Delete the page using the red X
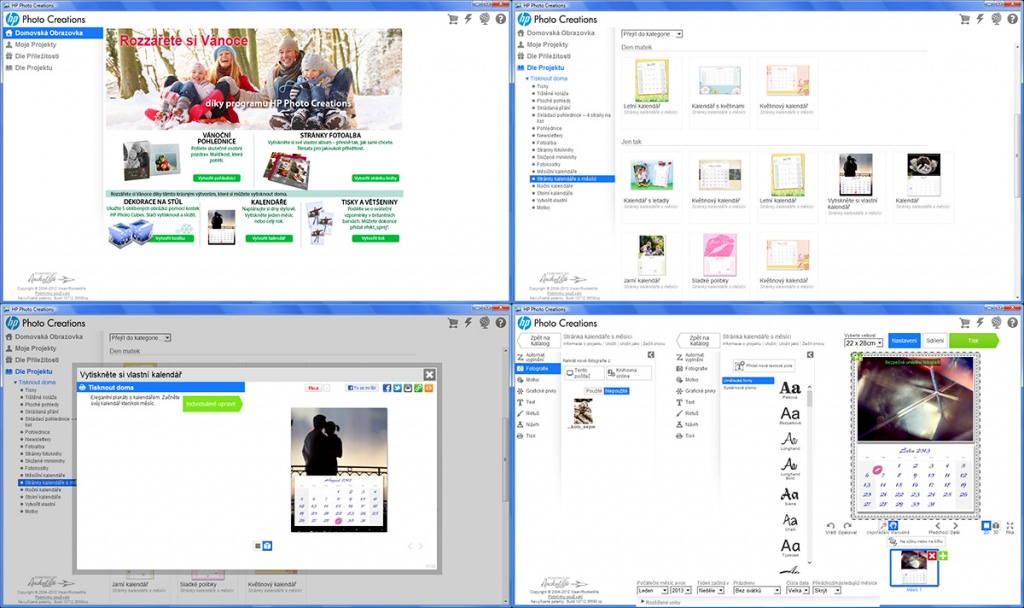The image size is (1024, 608). (x=932, y=556)
